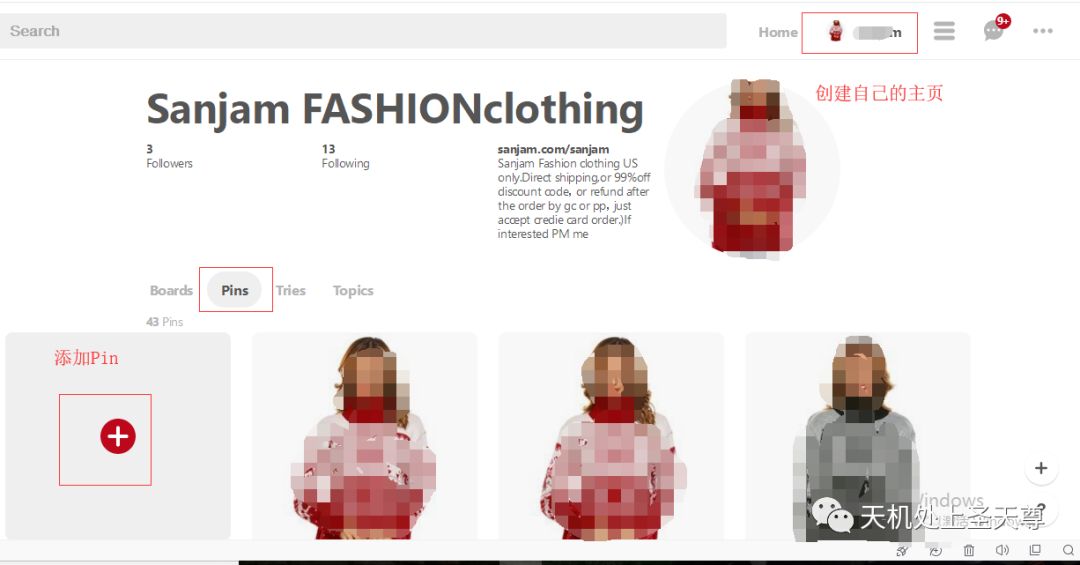Focus the Search input field
1080x565 pixels.
[x=363, y=31]
